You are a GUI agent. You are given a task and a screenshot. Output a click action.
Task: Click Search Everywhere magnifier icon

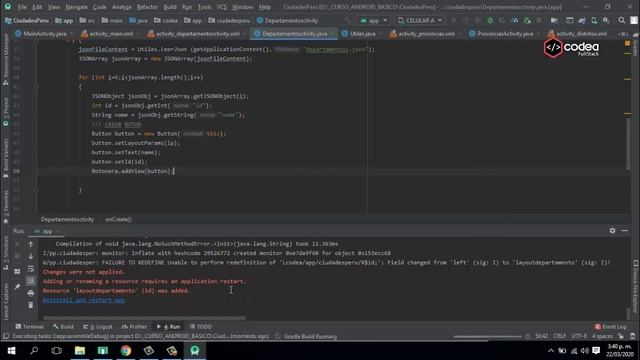622,20
